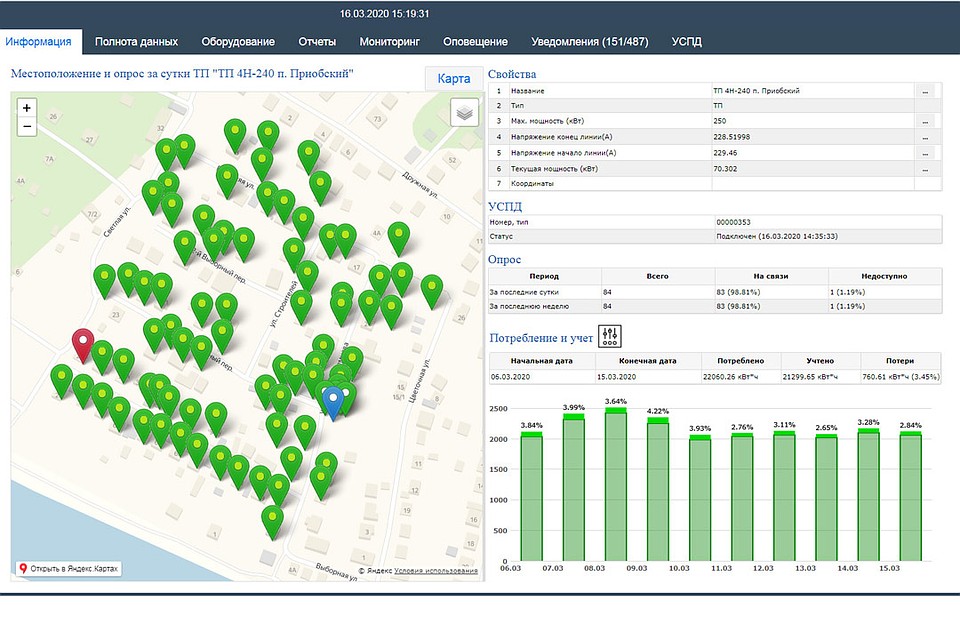Click the Потребление и учет heading
This screenshot has width=960, height=640.
[541, 338]
